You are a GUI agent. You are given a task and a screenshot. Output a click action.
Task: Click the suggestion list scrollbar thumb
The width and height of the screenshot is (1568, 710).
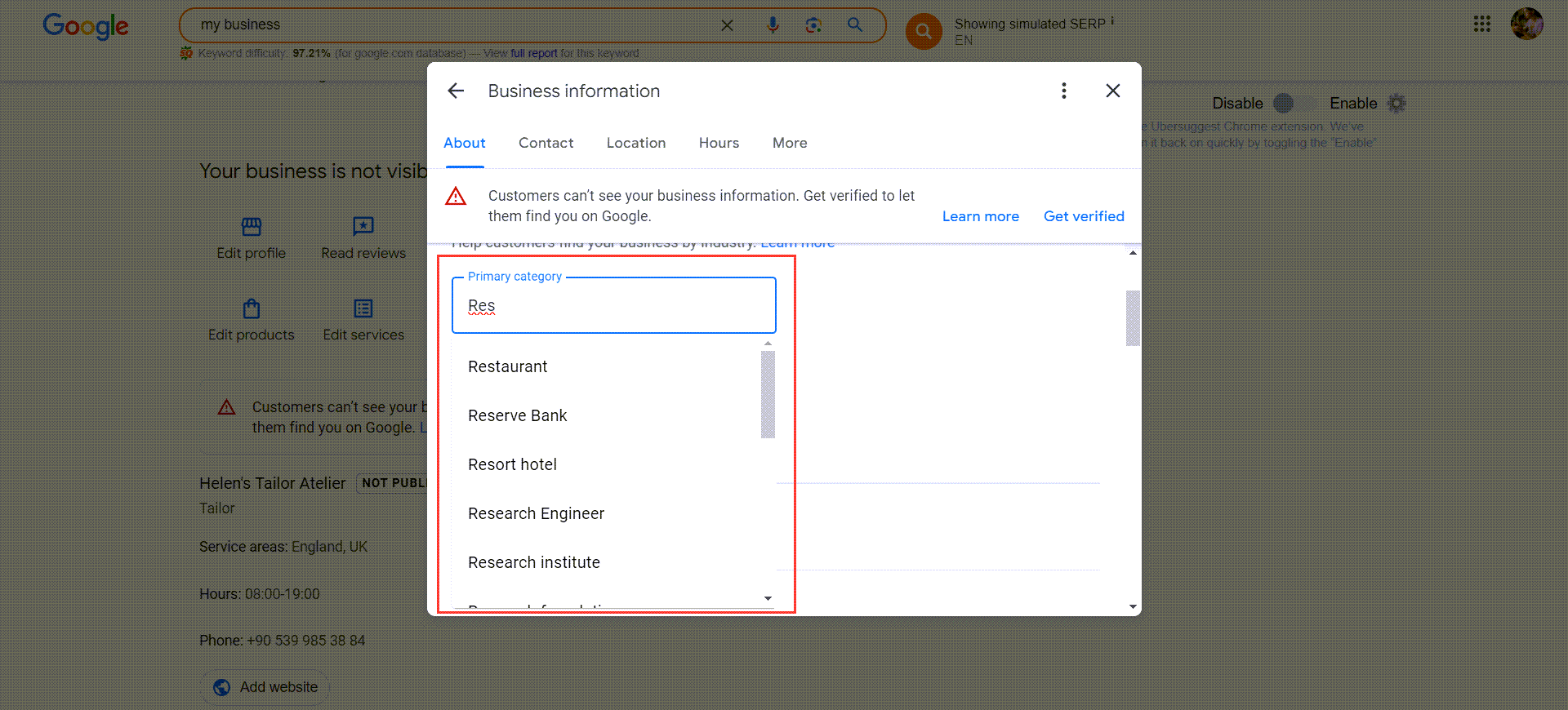tap(768, 394)
